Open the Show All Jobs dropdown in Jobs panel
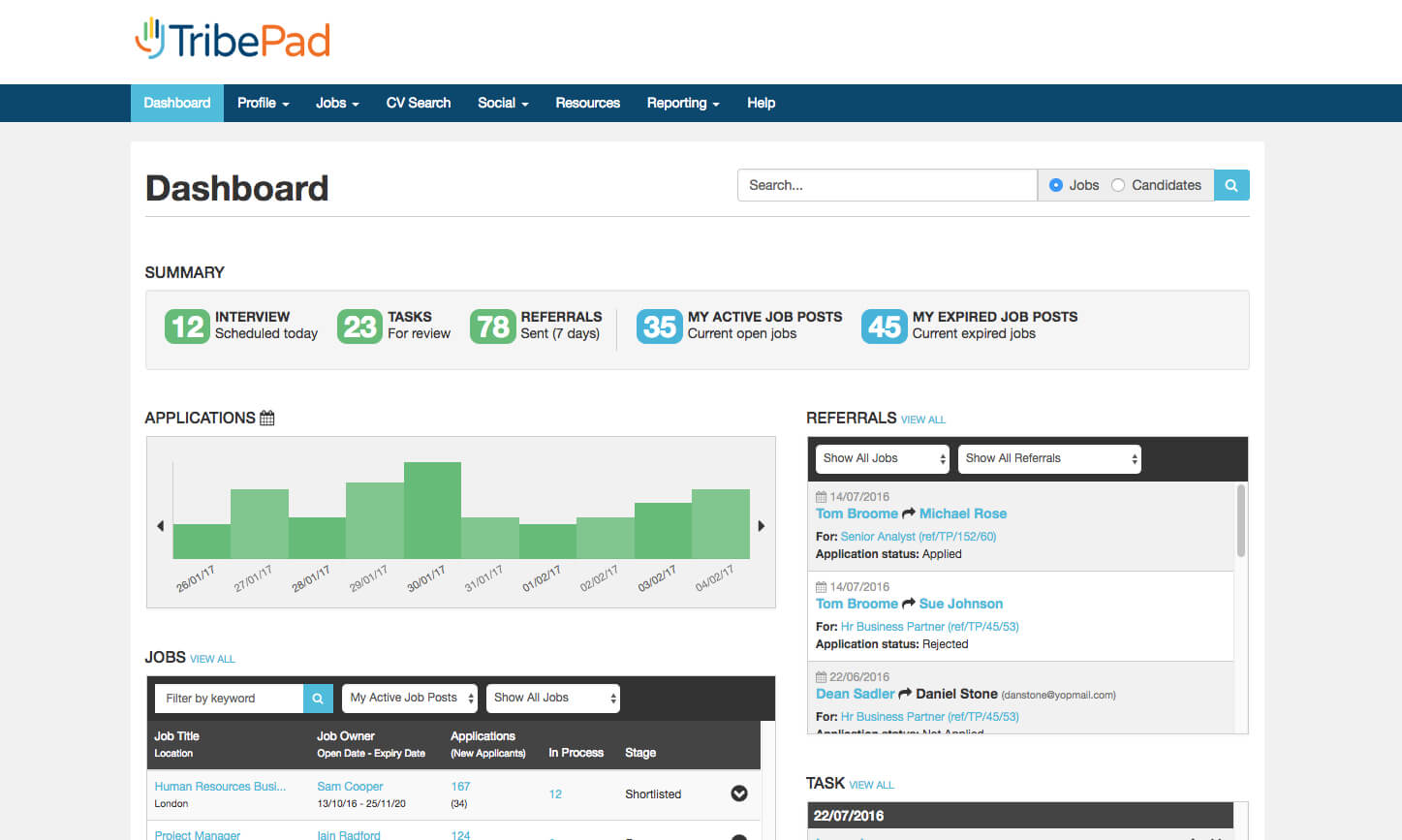Screen dimensions: 1402x840 point(553,699)
